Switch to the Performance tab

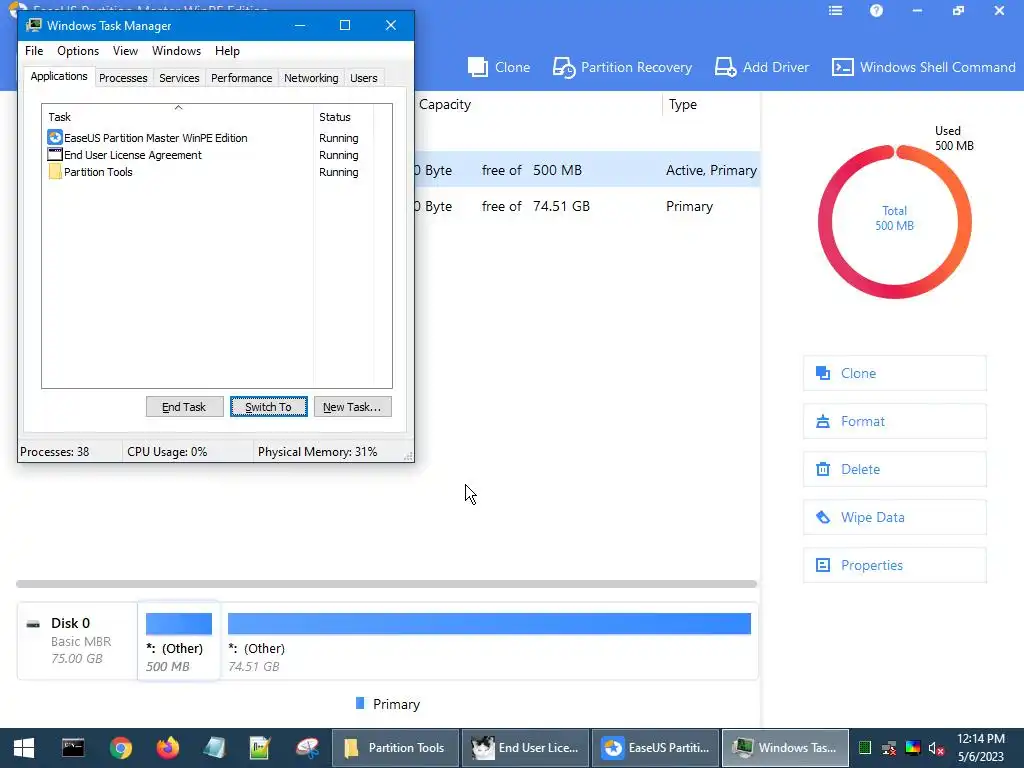[x=242, y=78]
